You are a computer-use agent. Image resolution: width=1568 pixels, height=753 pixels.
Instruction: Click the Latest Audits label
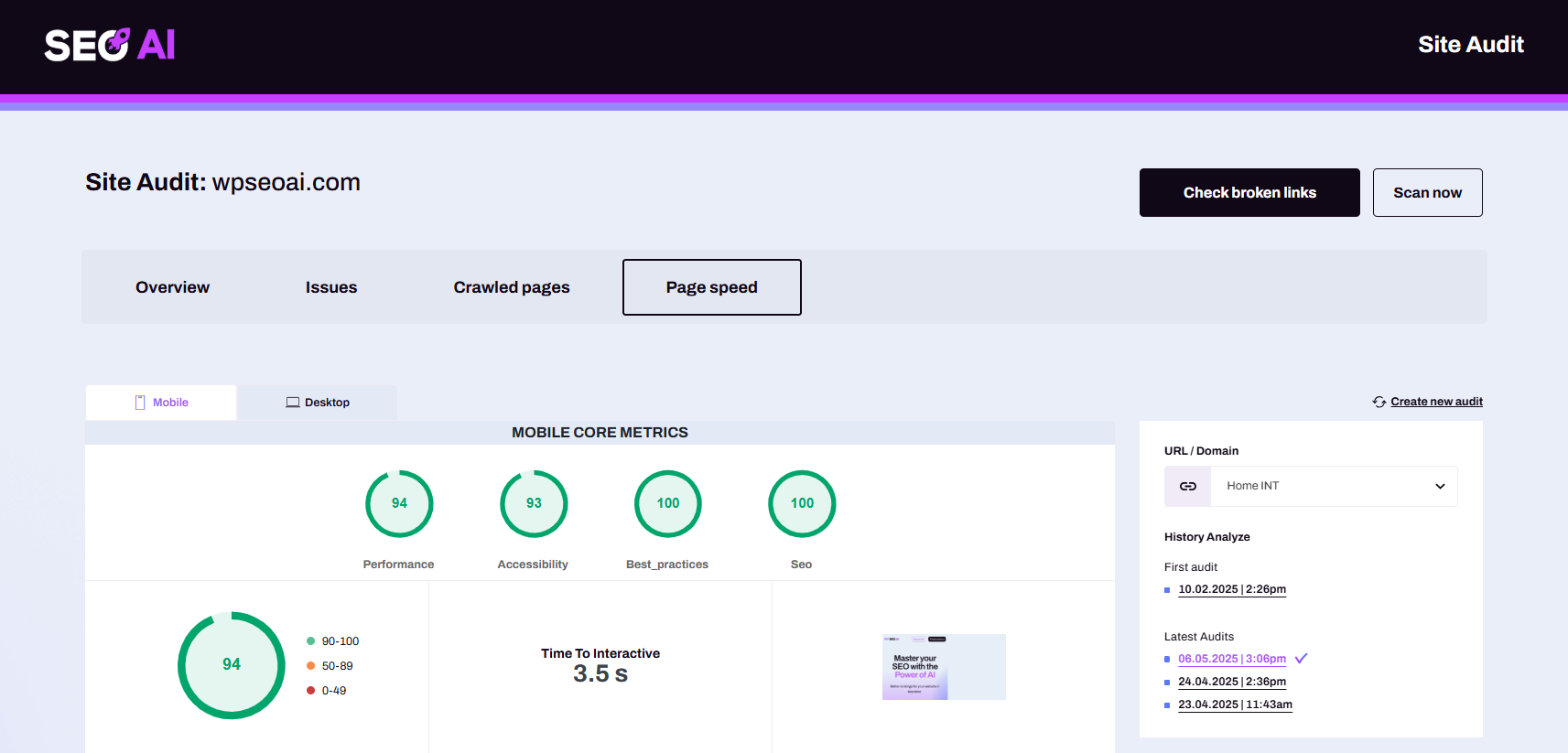(1198, 637)
